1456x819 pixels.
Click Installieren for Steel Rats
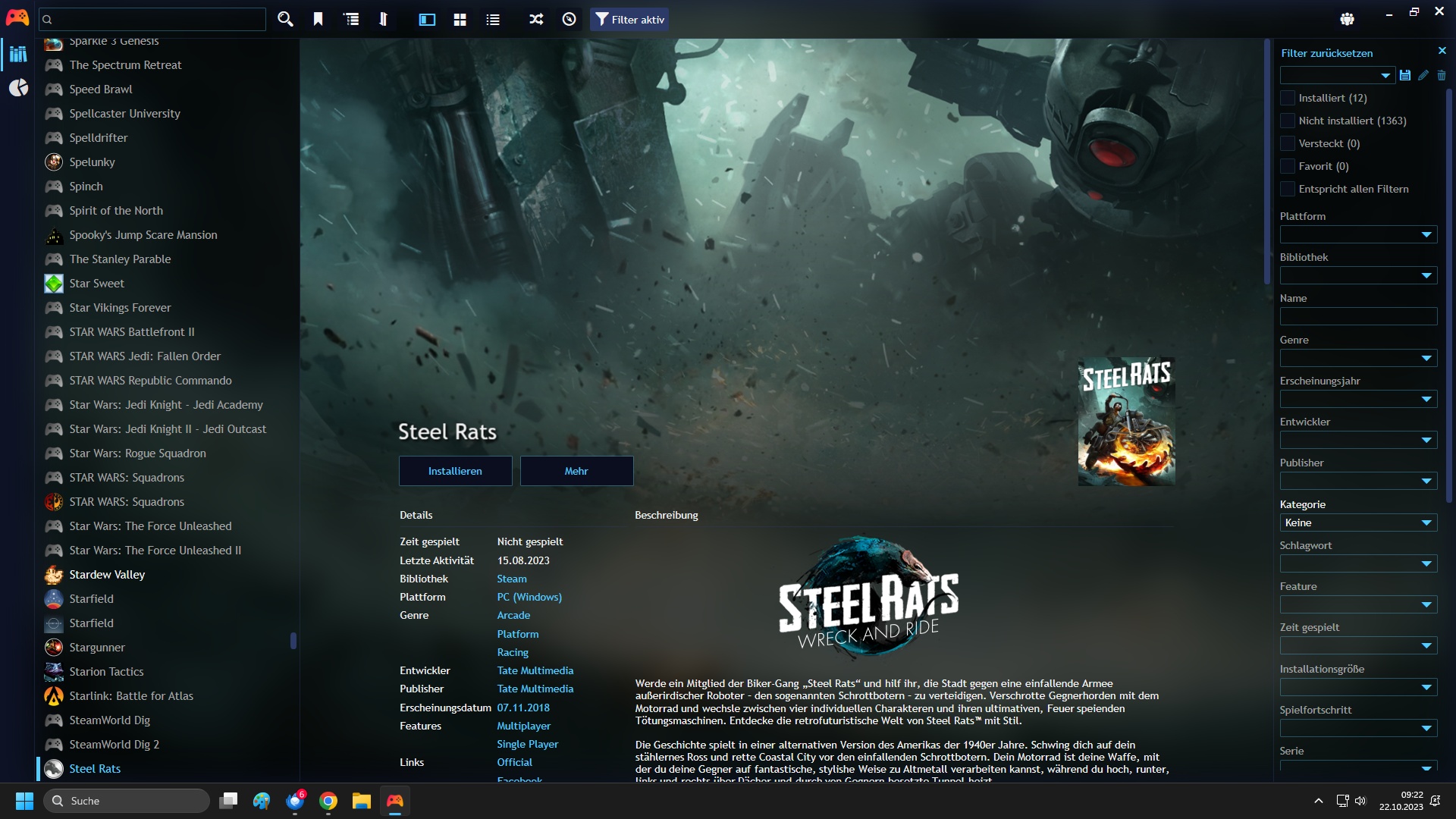(455, 470)
